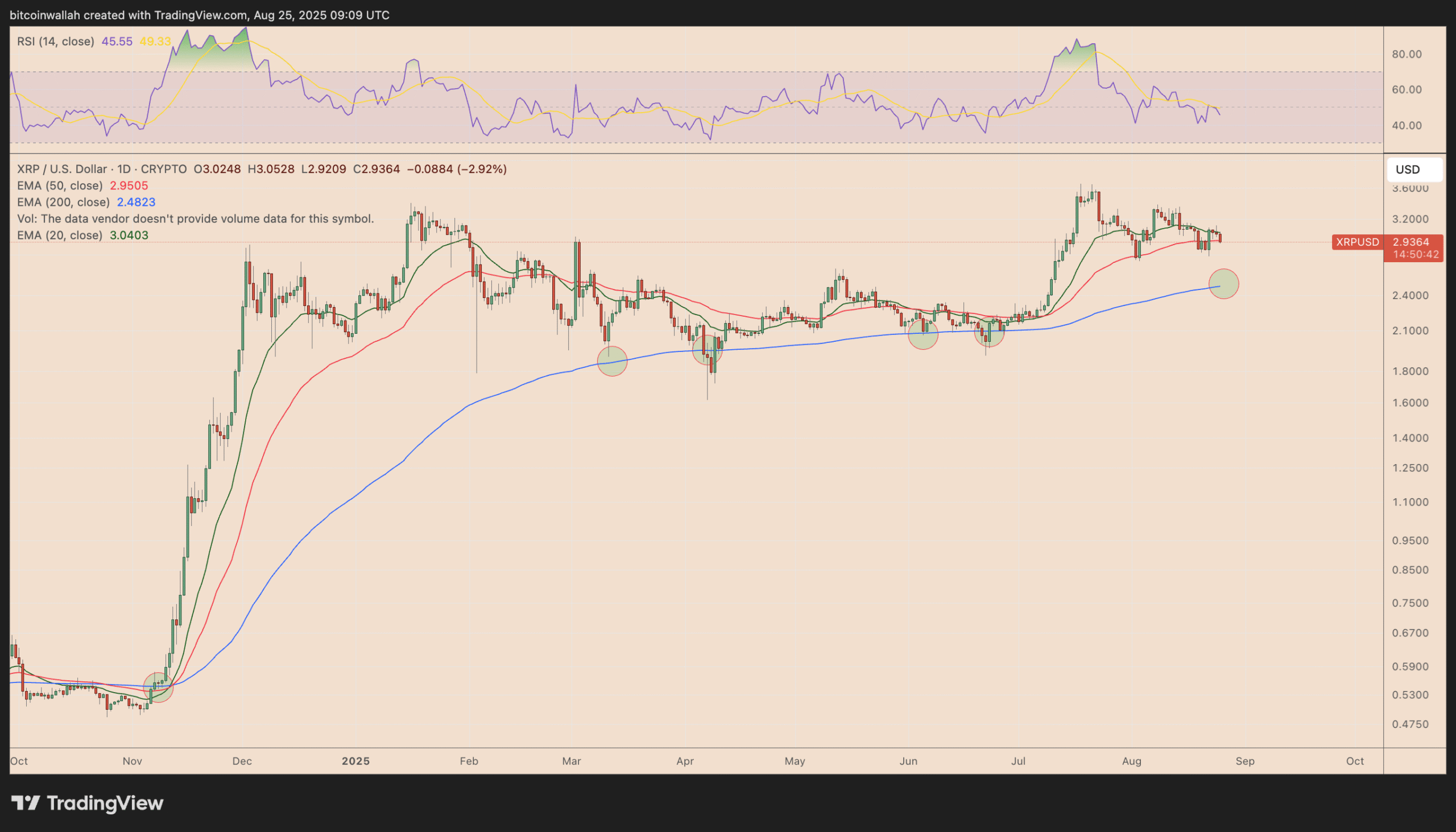Click the EMA (20, close) indicator label

coord(59,235)
